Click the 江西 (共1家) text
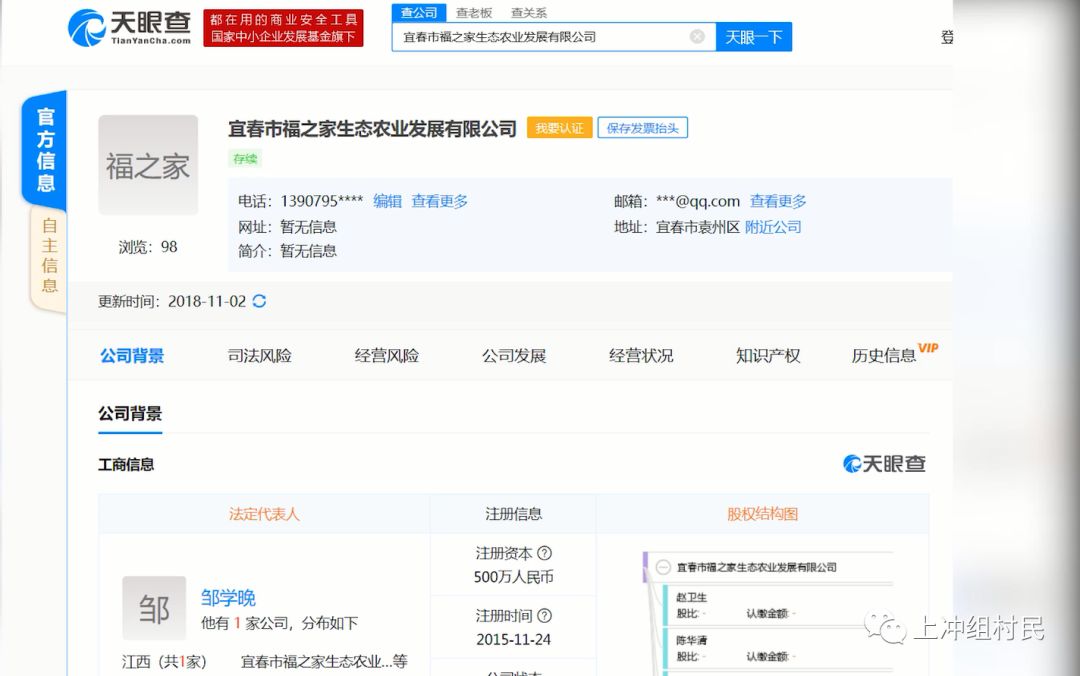The image size is (1080, 676). [x=164, y=662]
